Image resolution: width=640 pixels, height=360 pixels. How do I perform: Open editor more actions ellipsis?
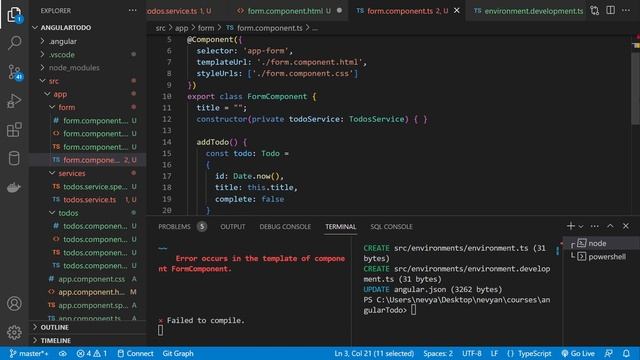tap(626, 11)
